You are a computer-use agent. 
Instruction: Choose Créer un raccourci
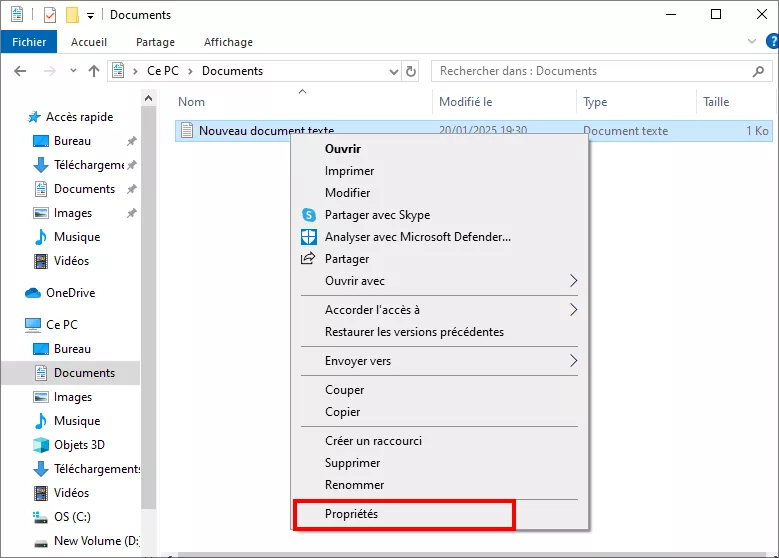tap(440, 441)
